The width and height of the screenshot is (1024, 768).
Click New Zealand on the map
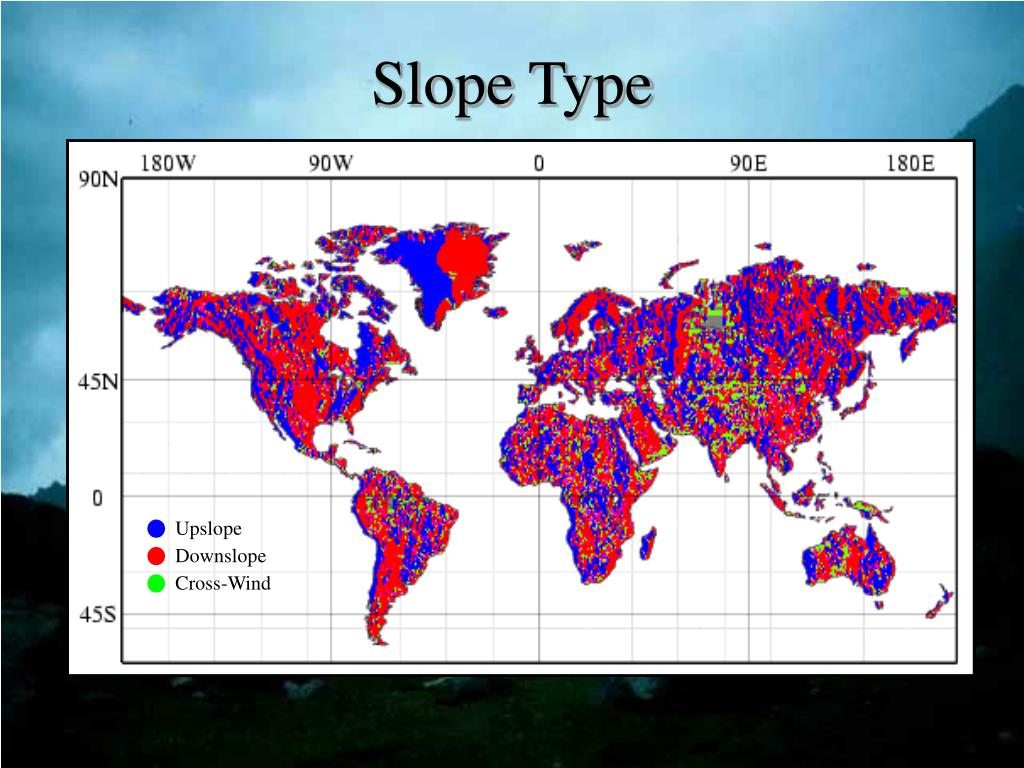[939, 602]
